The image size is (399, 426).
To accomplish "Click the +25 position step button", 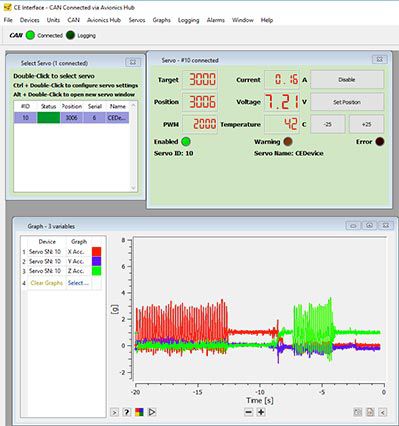I will point(366,124).
